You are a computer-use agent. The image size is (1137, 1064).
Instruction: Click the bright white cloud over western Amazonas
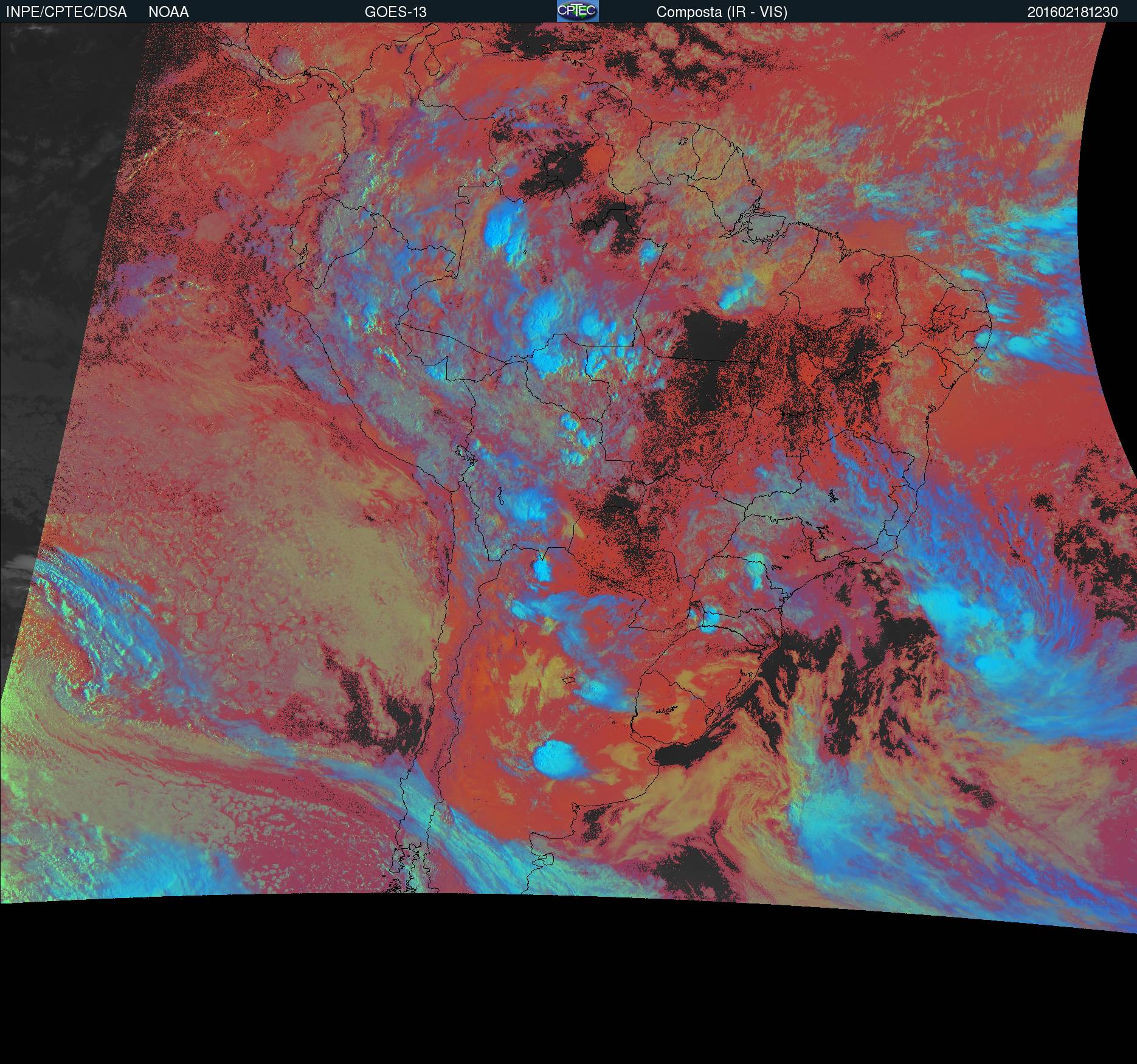pyautogui.click(x=505, y=228)
